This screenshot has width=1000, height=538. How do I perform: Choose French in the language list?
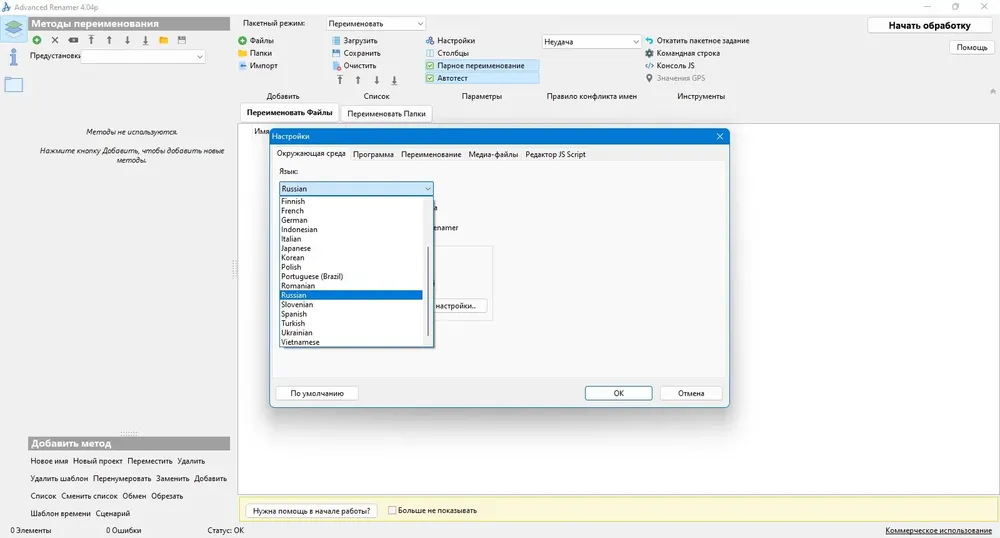[351, 210]
